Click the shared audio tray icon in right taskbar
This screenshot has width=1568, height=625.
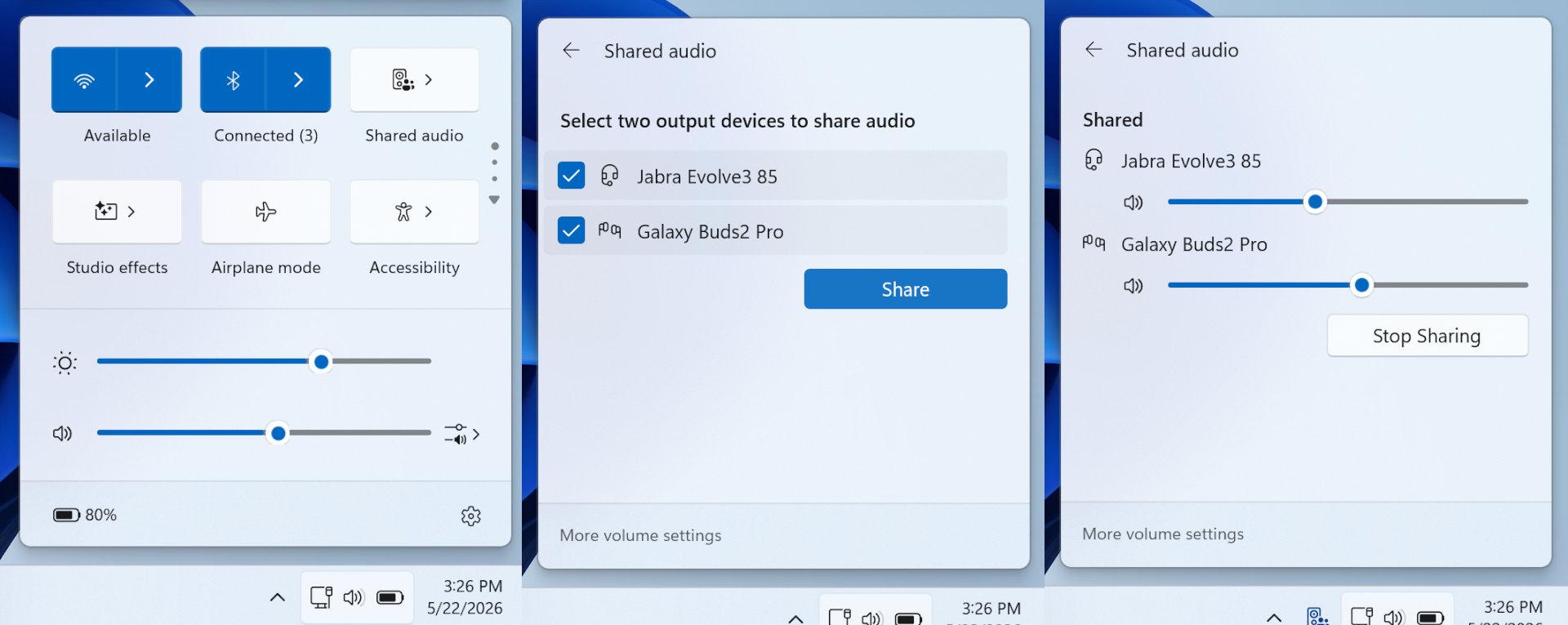(x=1317, y=616)
